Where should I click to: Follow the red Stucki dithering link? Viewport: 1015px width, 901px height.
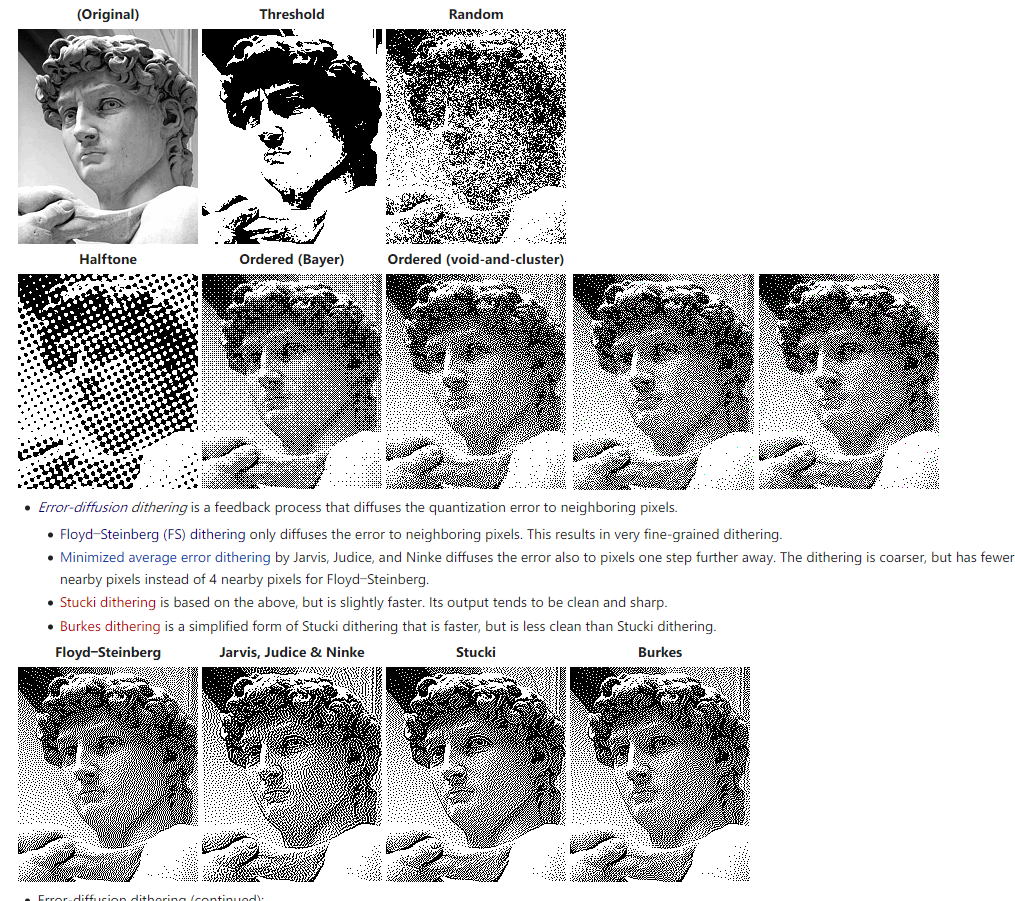(108, 603)
